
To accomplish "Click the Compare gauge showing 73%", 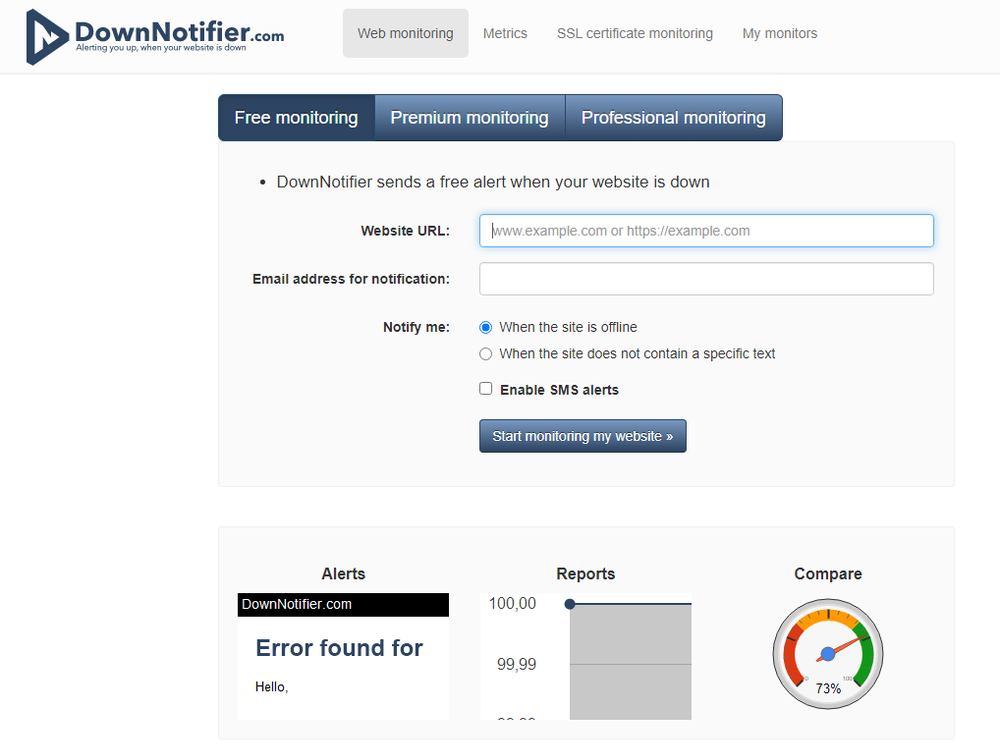I will click(x=828, y=654).
